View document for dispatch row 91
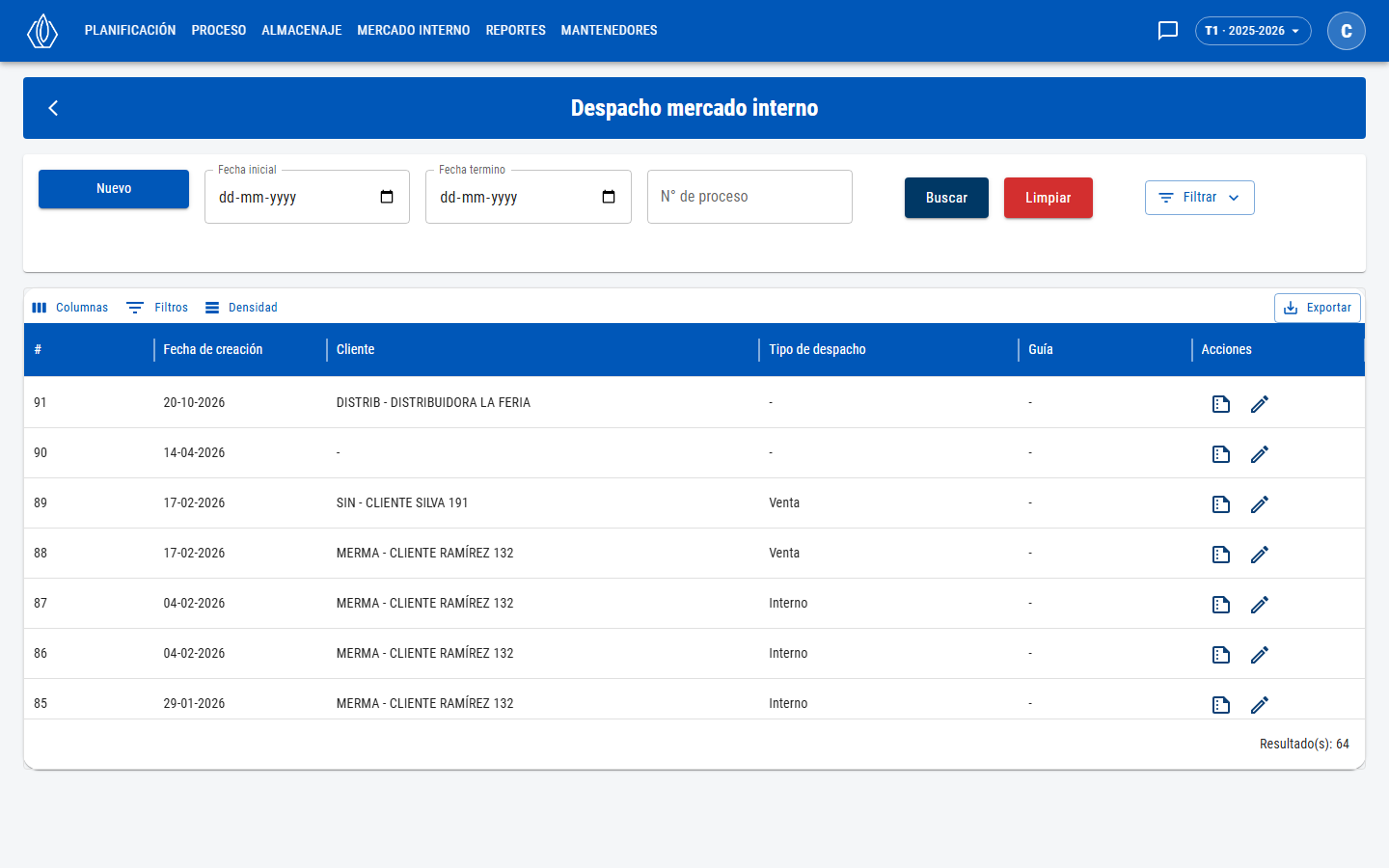Image resolution: width=1389 pixels, height=868 pixels. 1221,404
